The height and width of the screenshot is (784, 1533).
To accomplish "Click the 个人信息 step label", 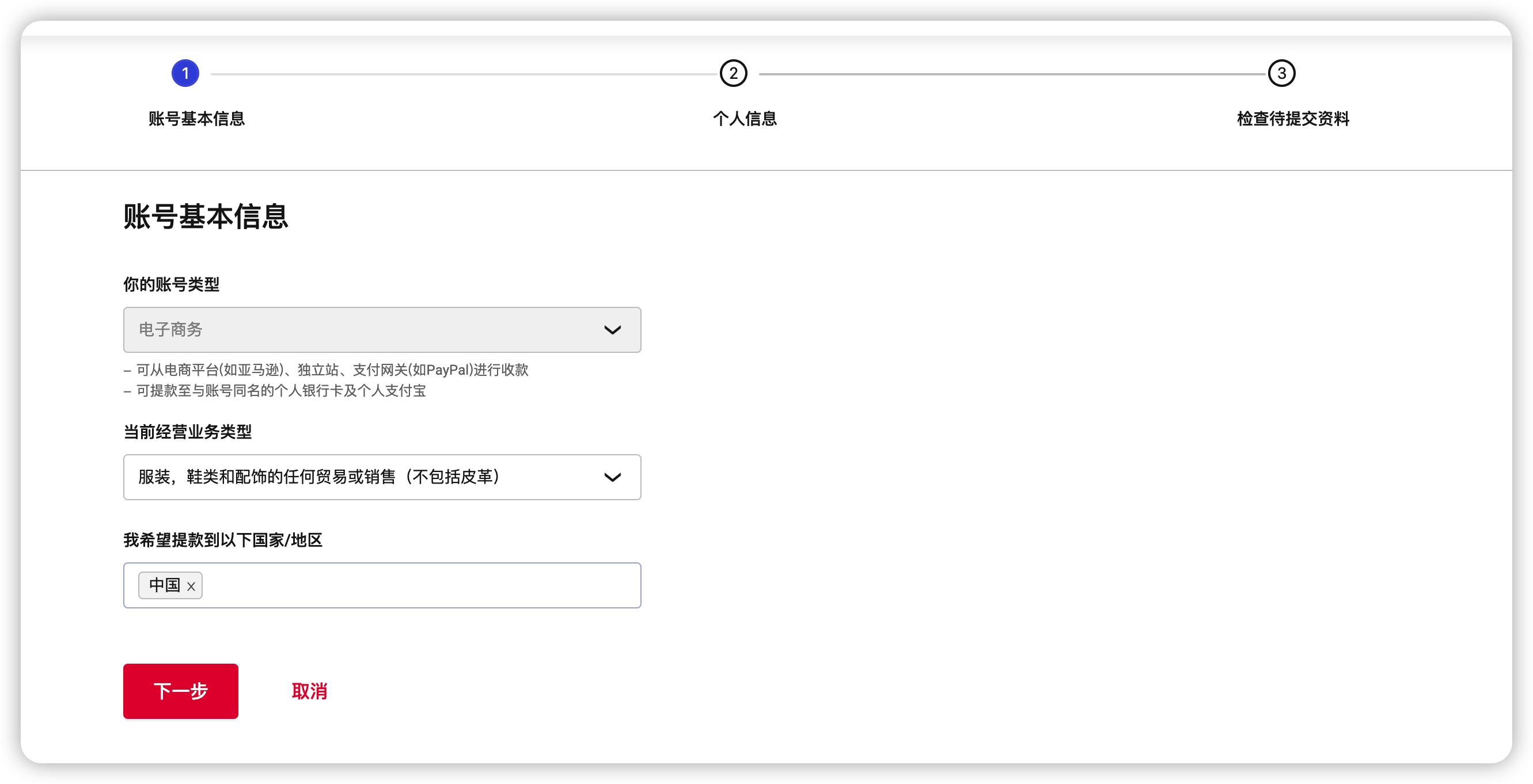I will [x=746, y=119].
